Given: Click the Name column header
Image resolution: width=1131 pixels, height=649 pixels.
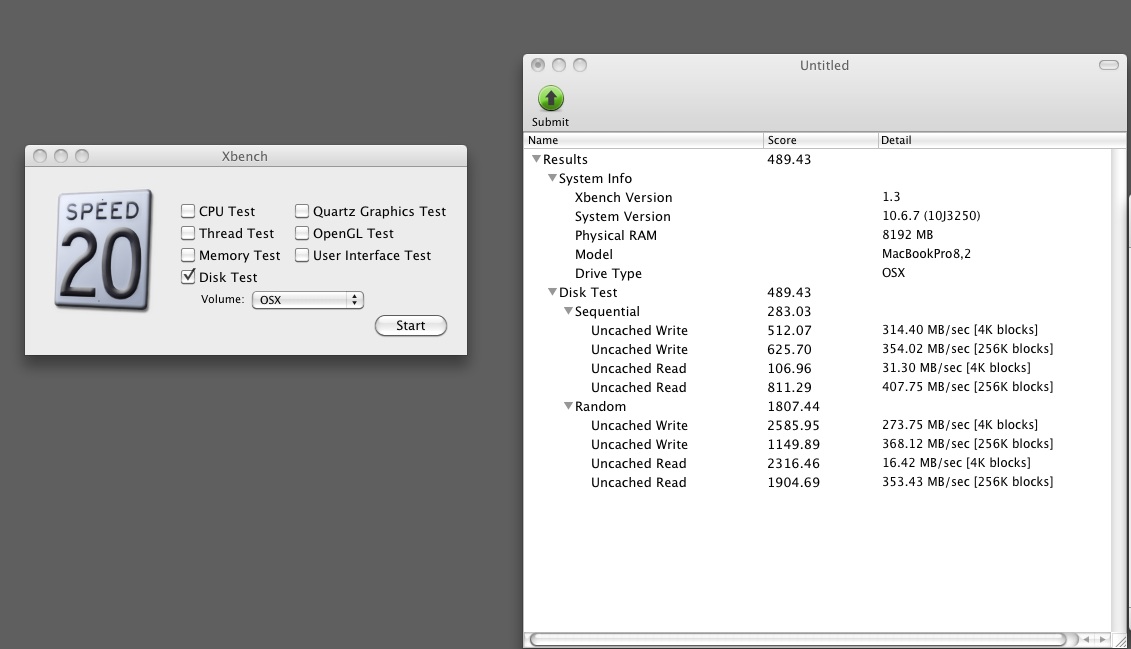Looking at the screenshot, I should pyautogui.click(x=643, y=140).
